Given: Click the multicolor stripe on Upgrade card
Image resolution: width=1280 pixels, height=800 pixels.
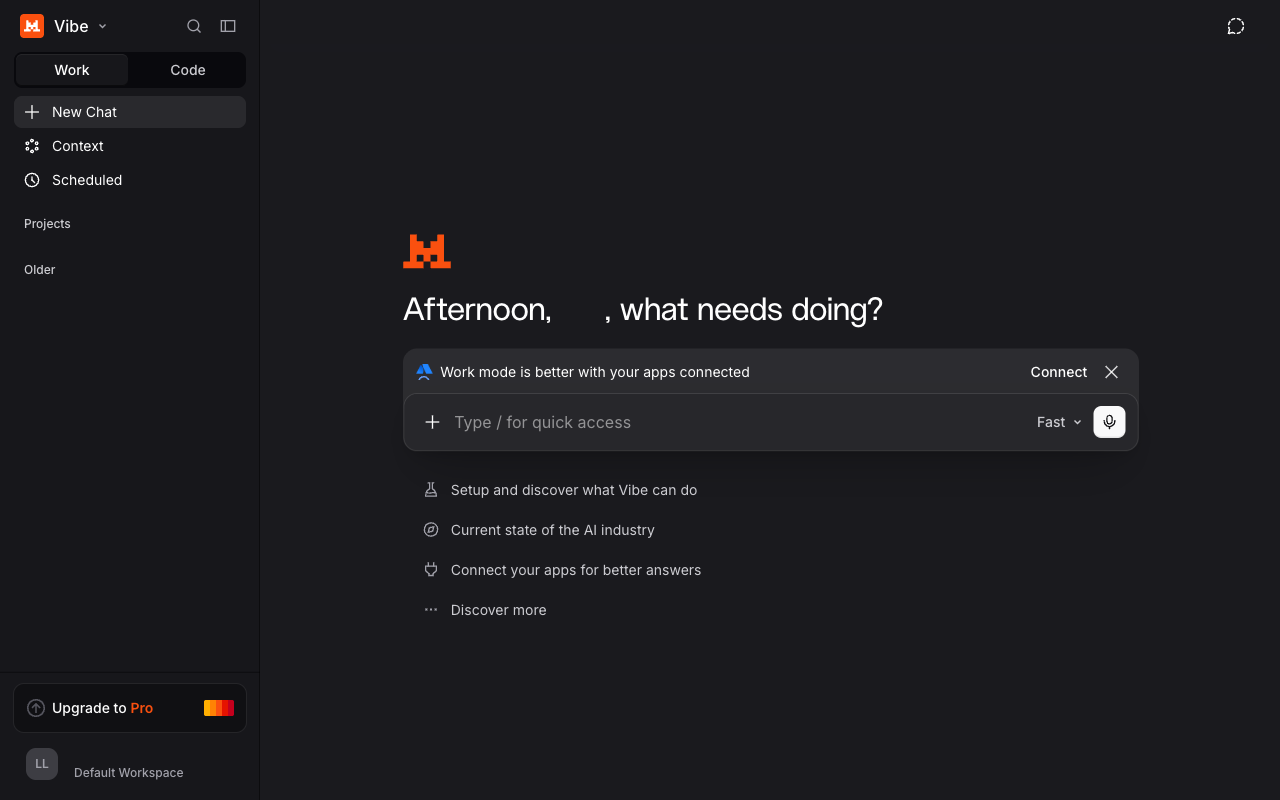Looking at the screenshot, I should [219, 708].
